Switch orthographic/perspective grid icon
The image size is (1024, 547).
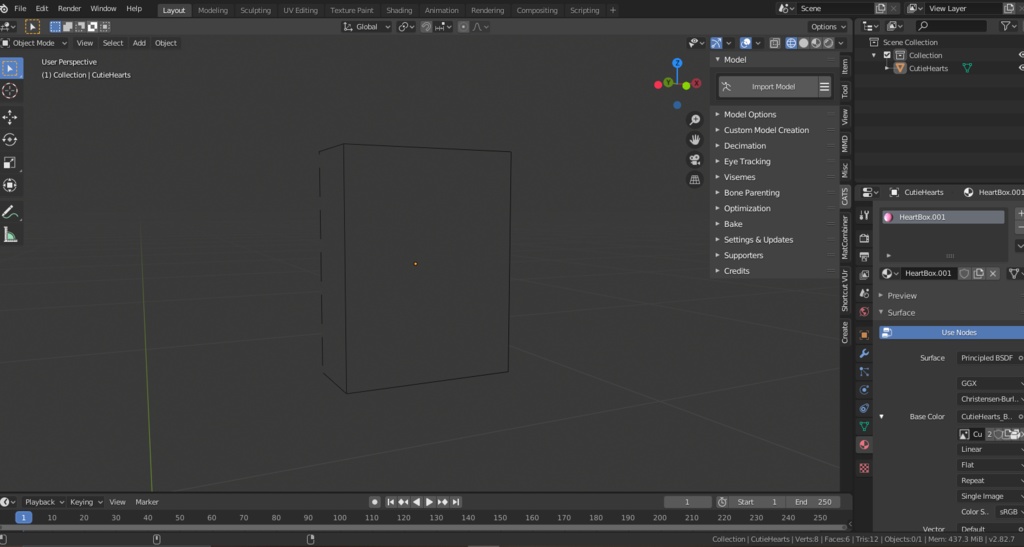pos(695,180)
